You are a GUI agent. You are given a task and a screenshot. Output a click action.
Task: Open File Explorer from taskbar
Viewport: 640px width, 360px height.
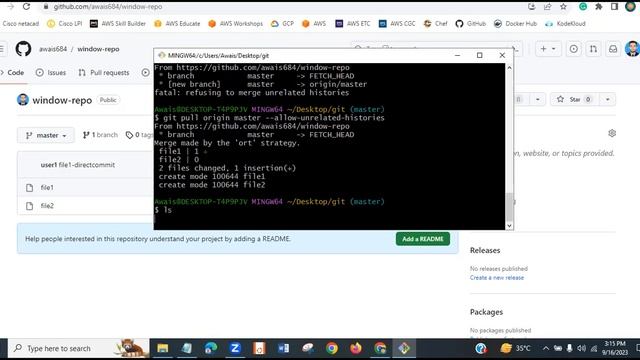tap(163, 348)
